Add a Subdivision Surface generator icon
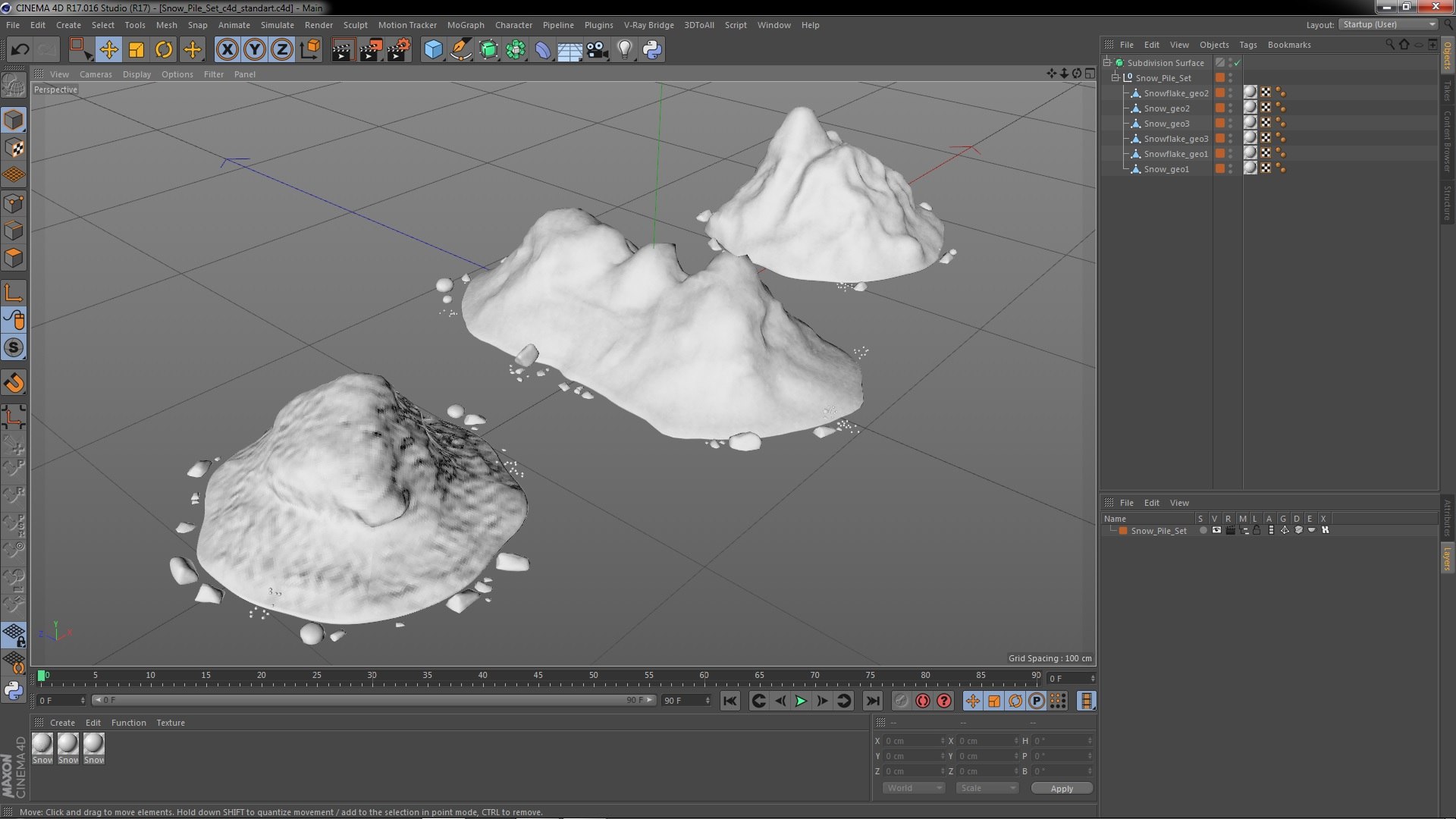 tap(488, 50)
